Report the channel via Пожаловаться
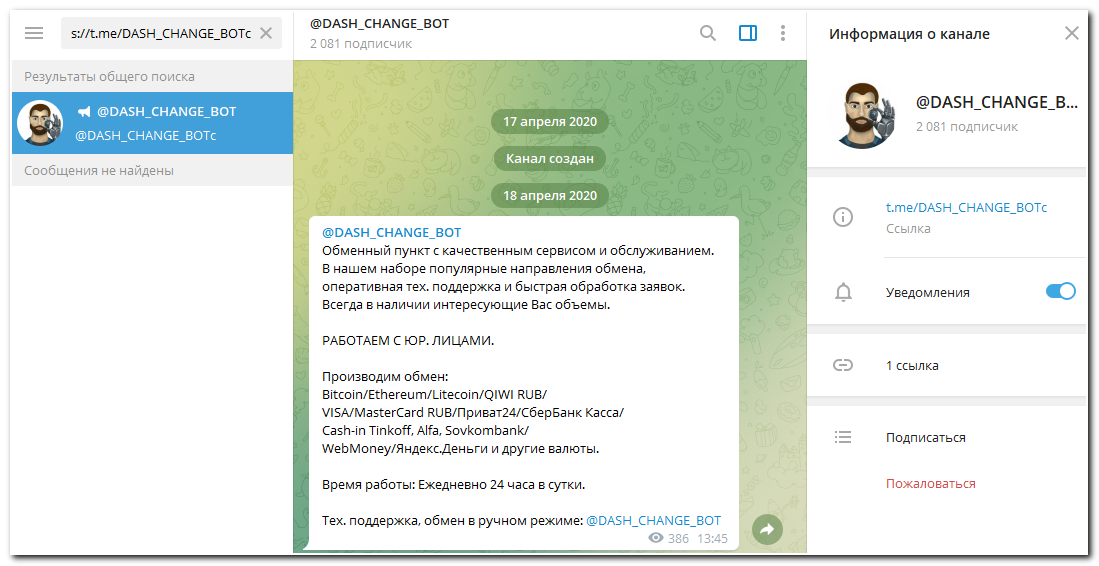 930,483
